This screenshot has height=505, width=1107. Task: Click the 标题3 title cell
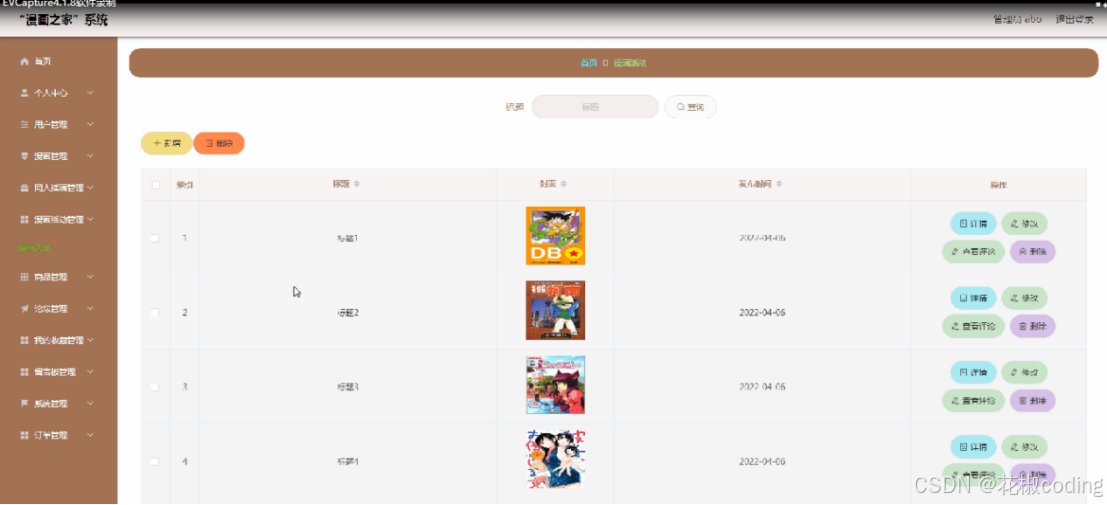(x=348, y=387)
